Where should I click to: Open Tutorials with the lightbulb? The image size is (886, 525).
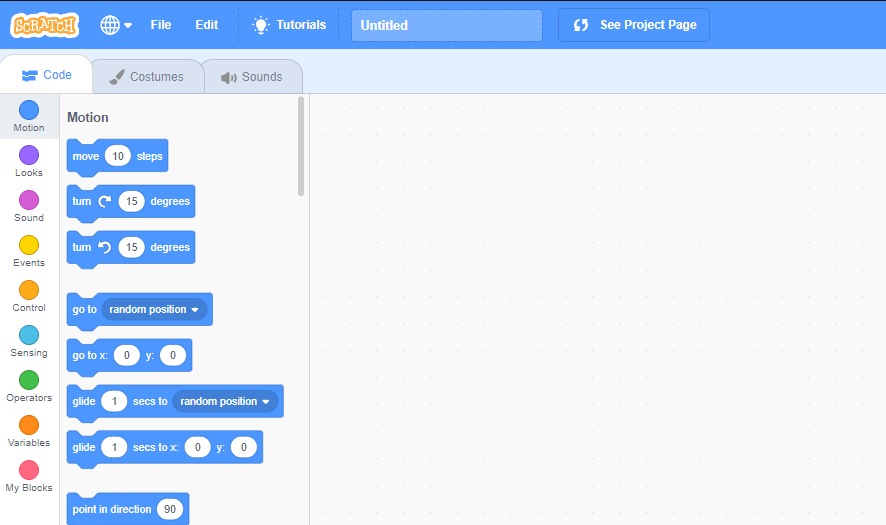click(289, 25)
